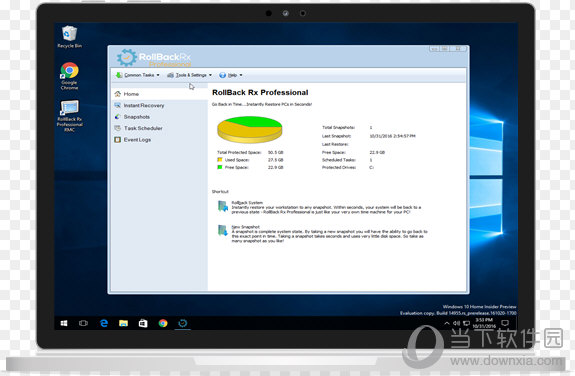This screenshot has width=575, height=376.
Task: Click the yellow Used Space legend swatch
Action: pos(220,160)
